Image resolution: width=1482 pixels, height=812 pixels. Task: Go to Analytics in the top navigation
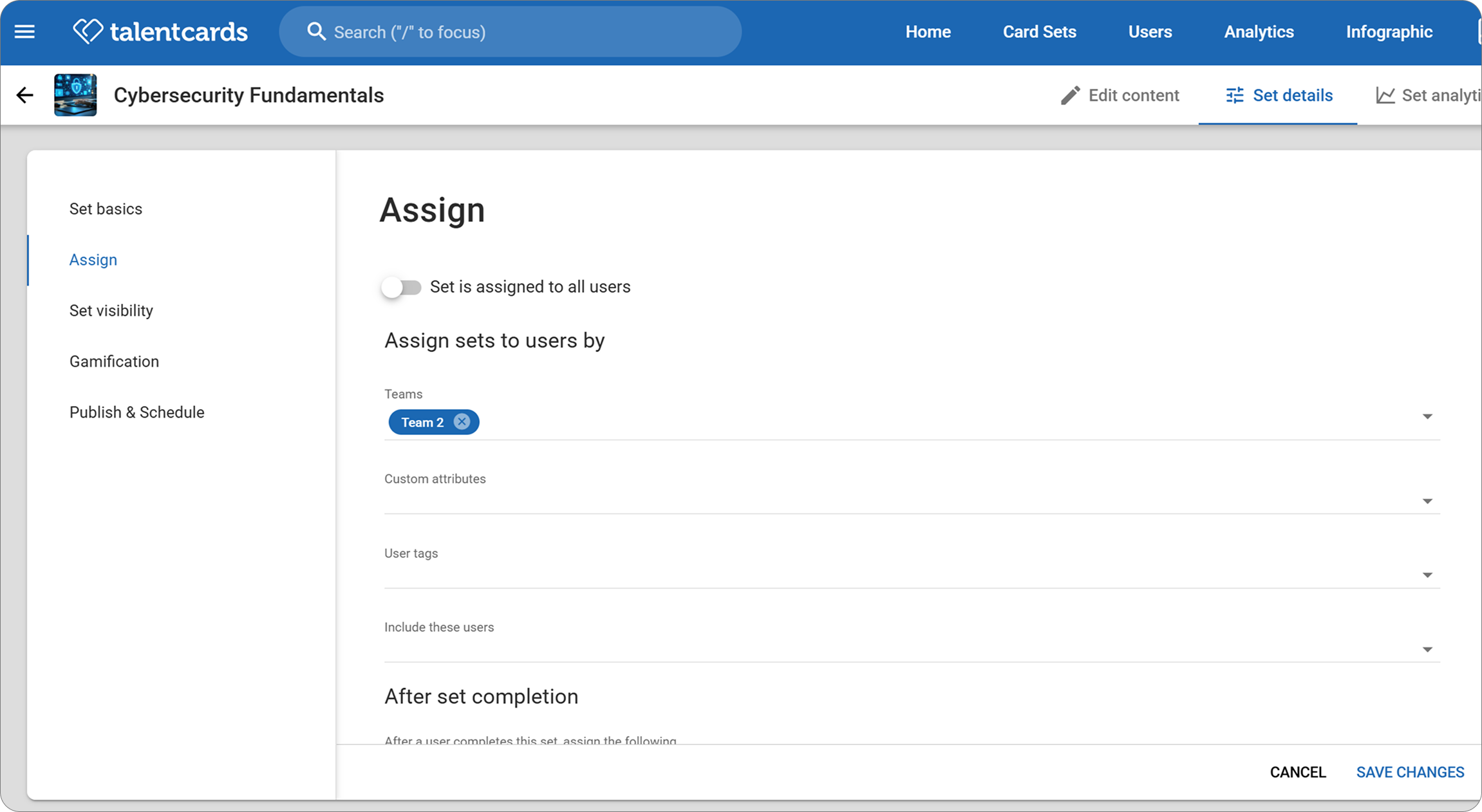point(1259,32)
